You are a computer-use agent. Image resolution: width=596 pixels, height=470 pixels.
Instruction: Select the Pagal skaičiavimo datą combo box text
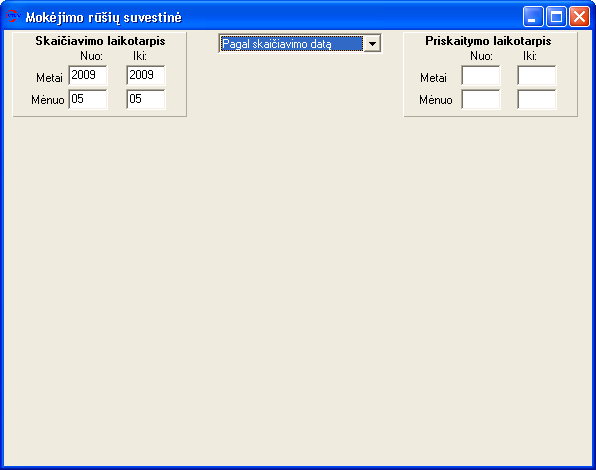click(292, 44)
